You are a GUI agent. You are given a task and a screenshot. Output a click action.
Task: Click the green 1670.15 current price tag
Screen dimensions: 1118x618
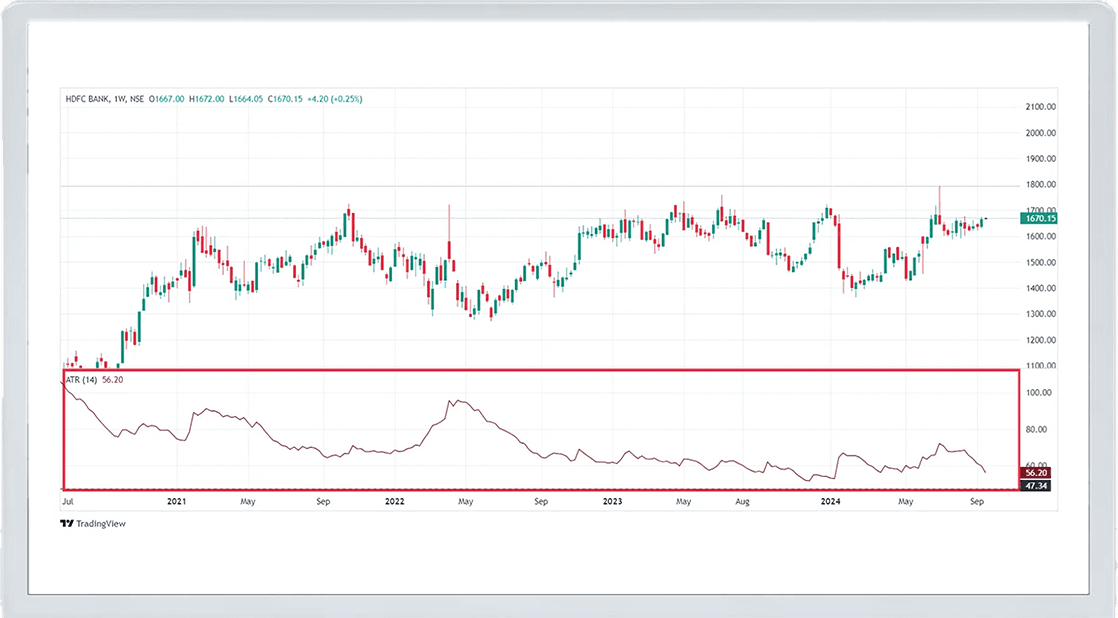[x=1040, y=218]
